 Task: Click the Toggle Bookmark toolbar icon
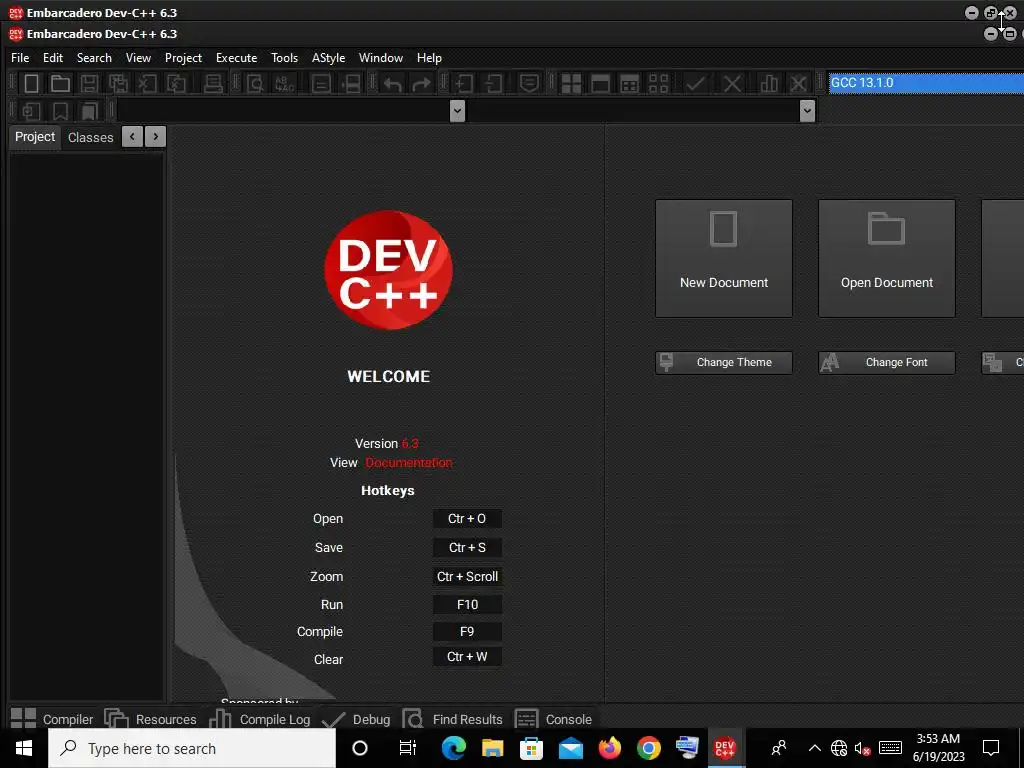point(60,111)
